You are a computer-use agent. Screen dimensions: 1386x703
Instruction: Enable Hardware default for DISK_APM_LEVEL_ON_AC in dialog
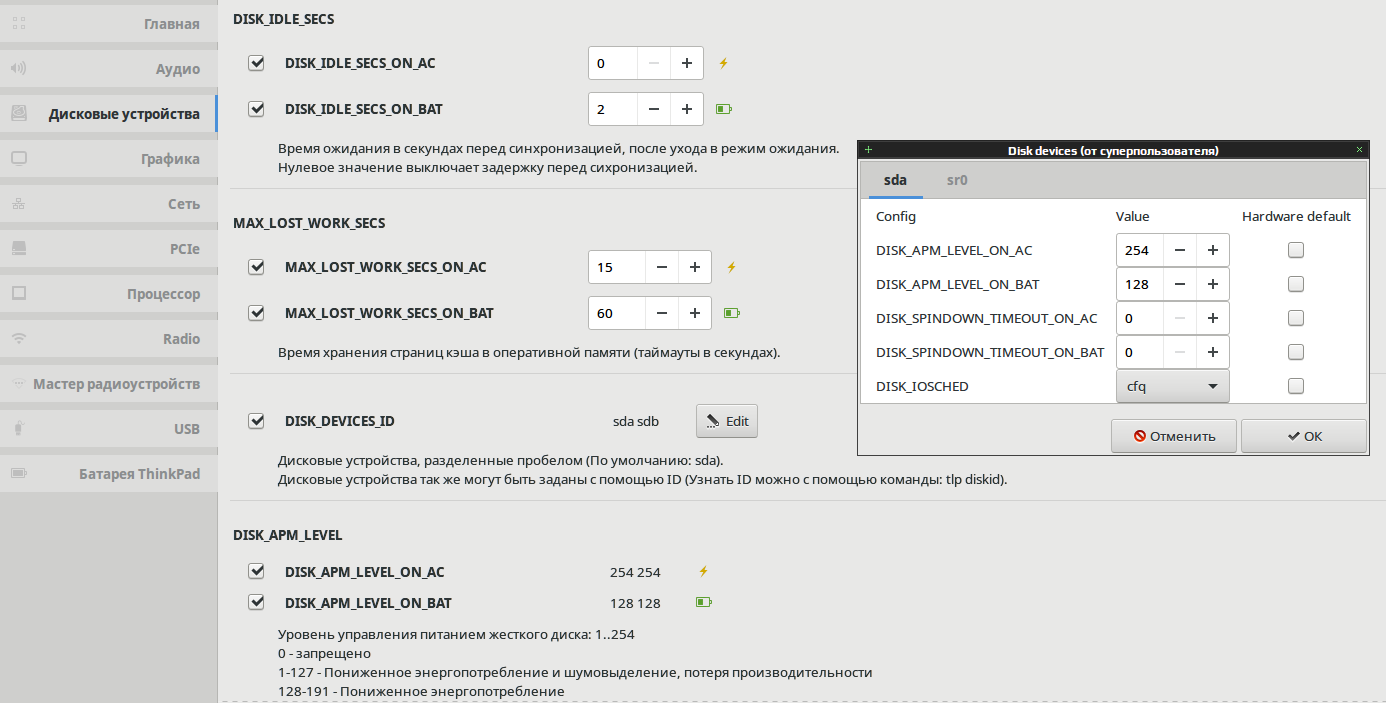click(x=1296, y=250)
